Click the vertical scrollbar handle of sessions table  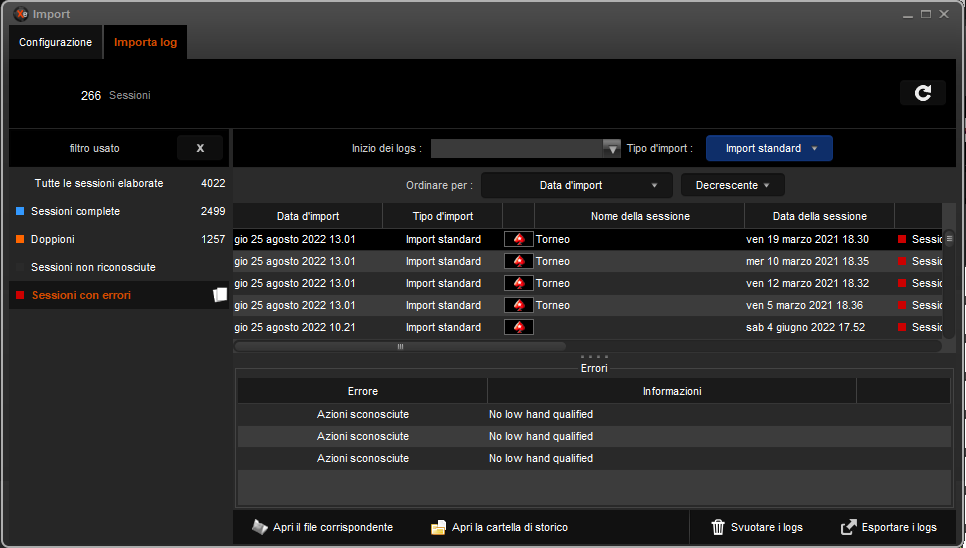pyautogui.click(x=949, y=239)
